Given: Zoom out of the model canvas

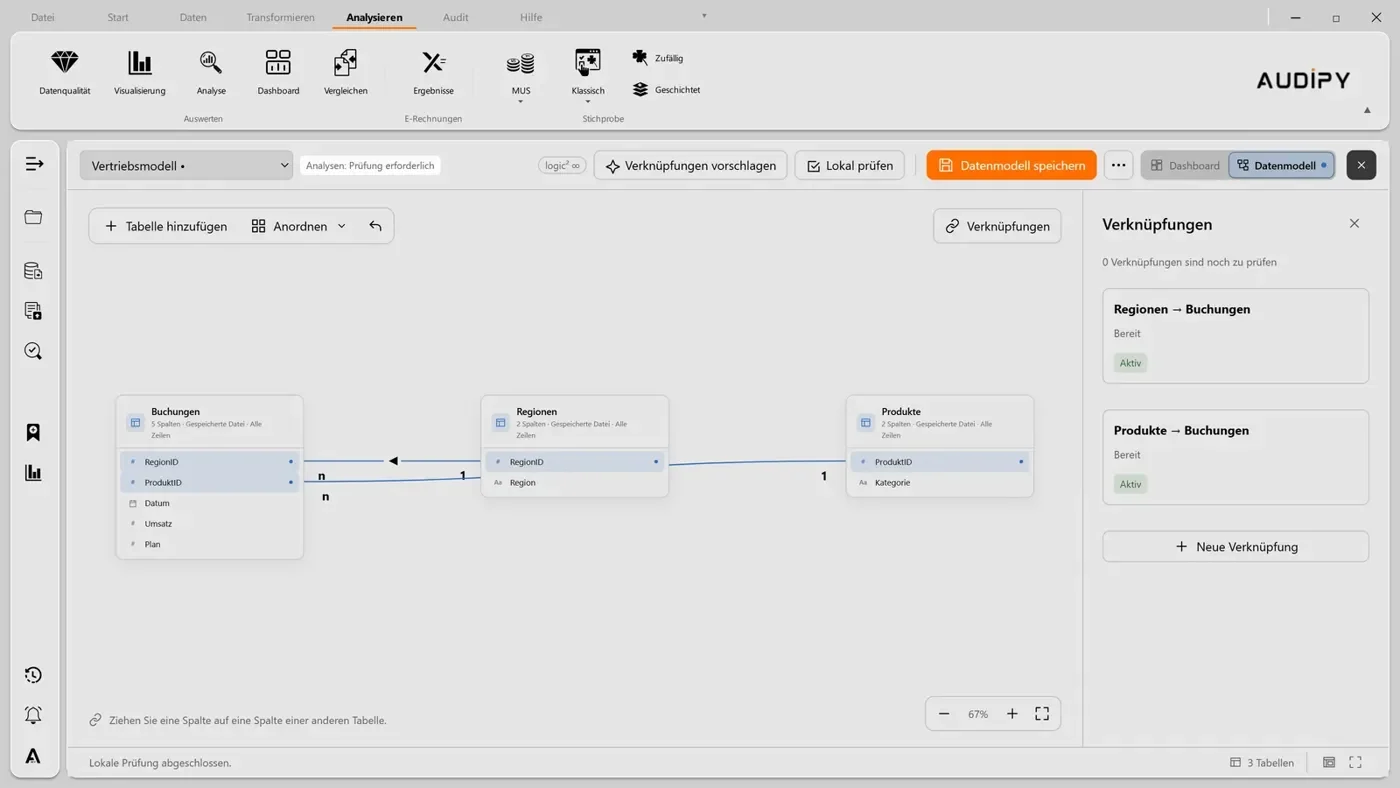Looking at the screenshot, I should pyautogui.click(x=944, y=714).
